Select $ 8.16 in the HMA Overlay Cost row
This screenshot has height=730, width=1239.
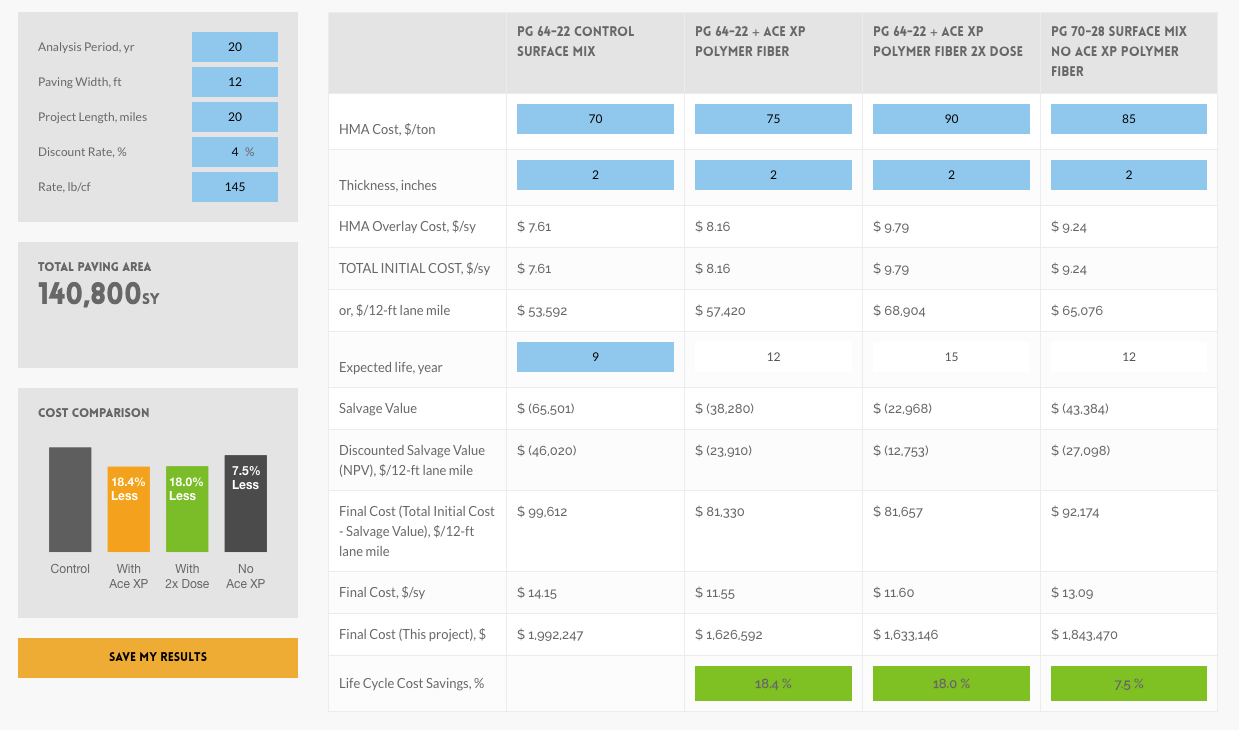713,227
